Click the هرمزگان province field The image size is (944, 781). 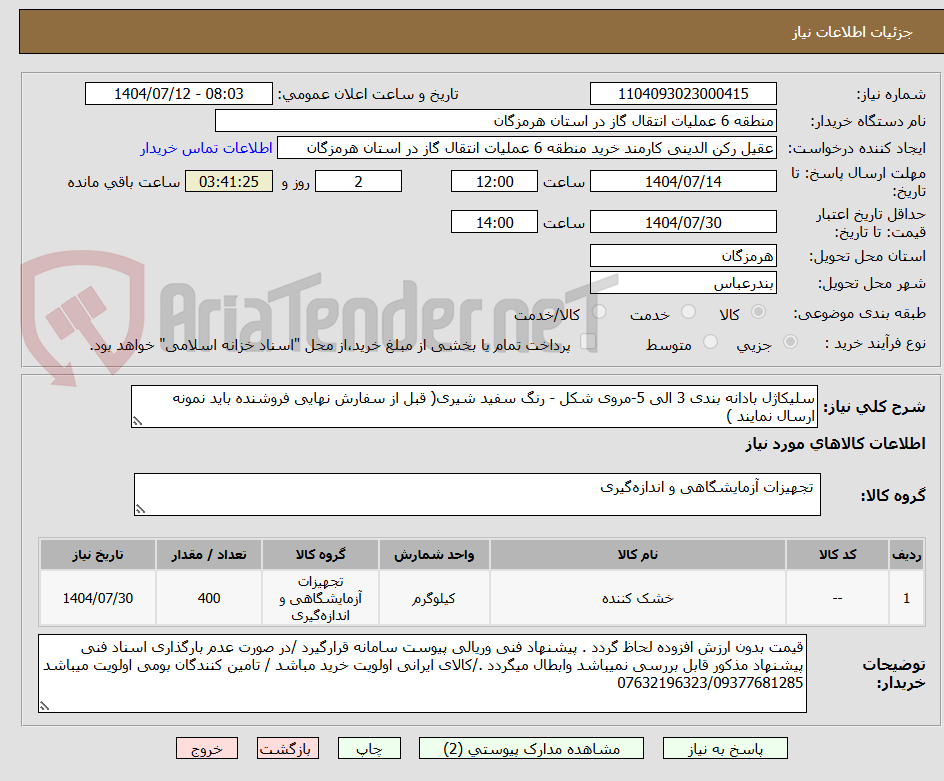coord(683,255)
